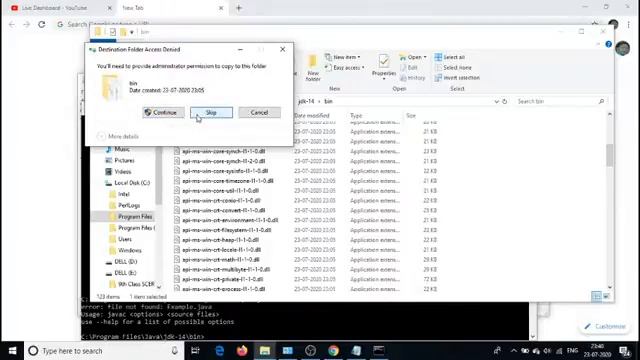
Task: Click Chrome reload button
Action: click(x=42, y=24)
